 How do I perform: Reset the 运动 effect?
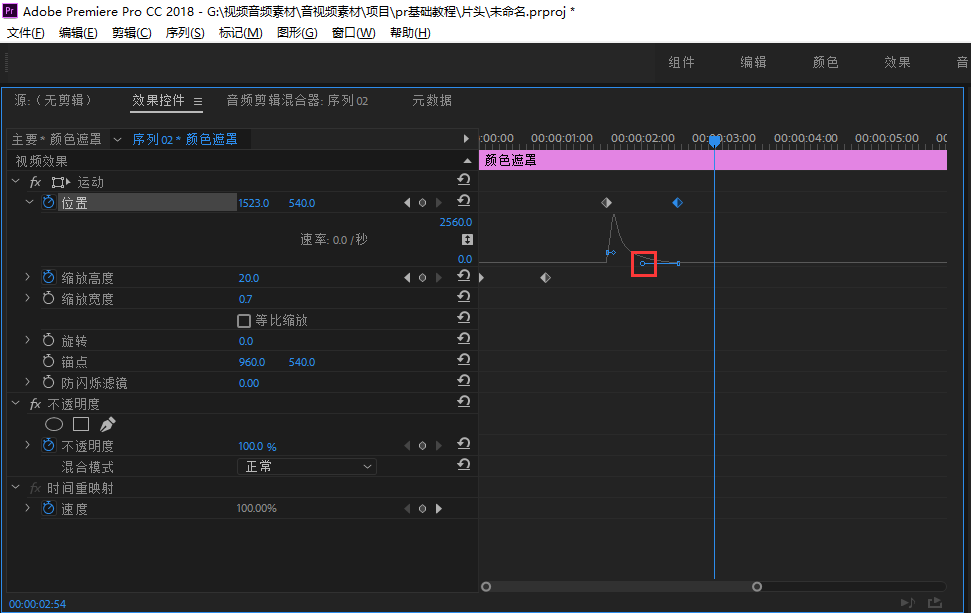point(464,180)
